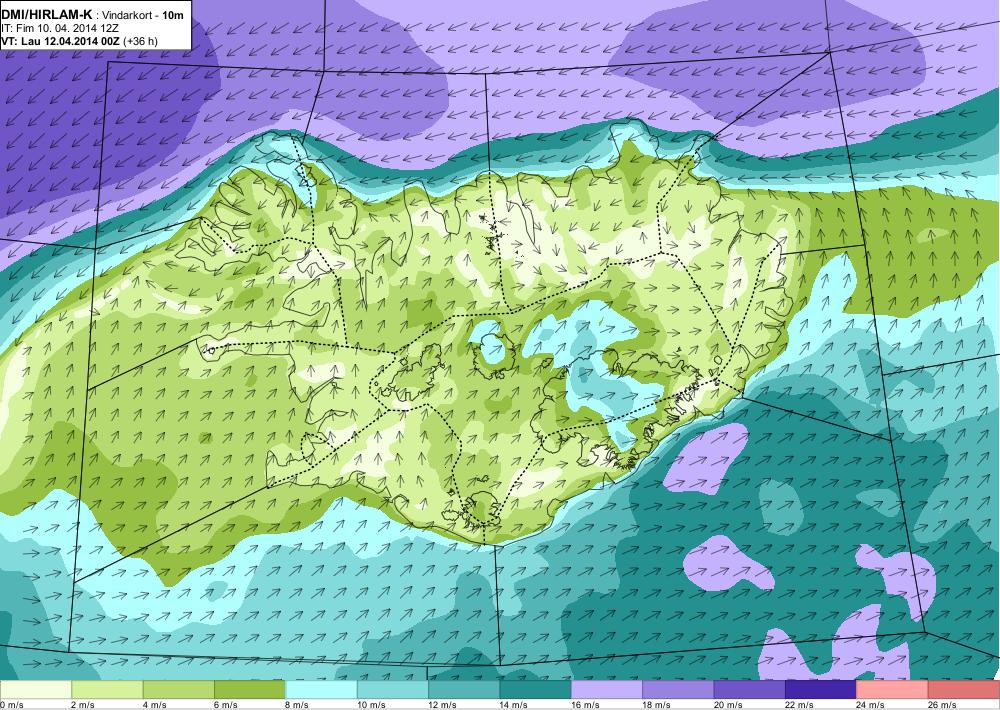Click the dark teal 14–16 m/s legend swatch

click(536, 690)
